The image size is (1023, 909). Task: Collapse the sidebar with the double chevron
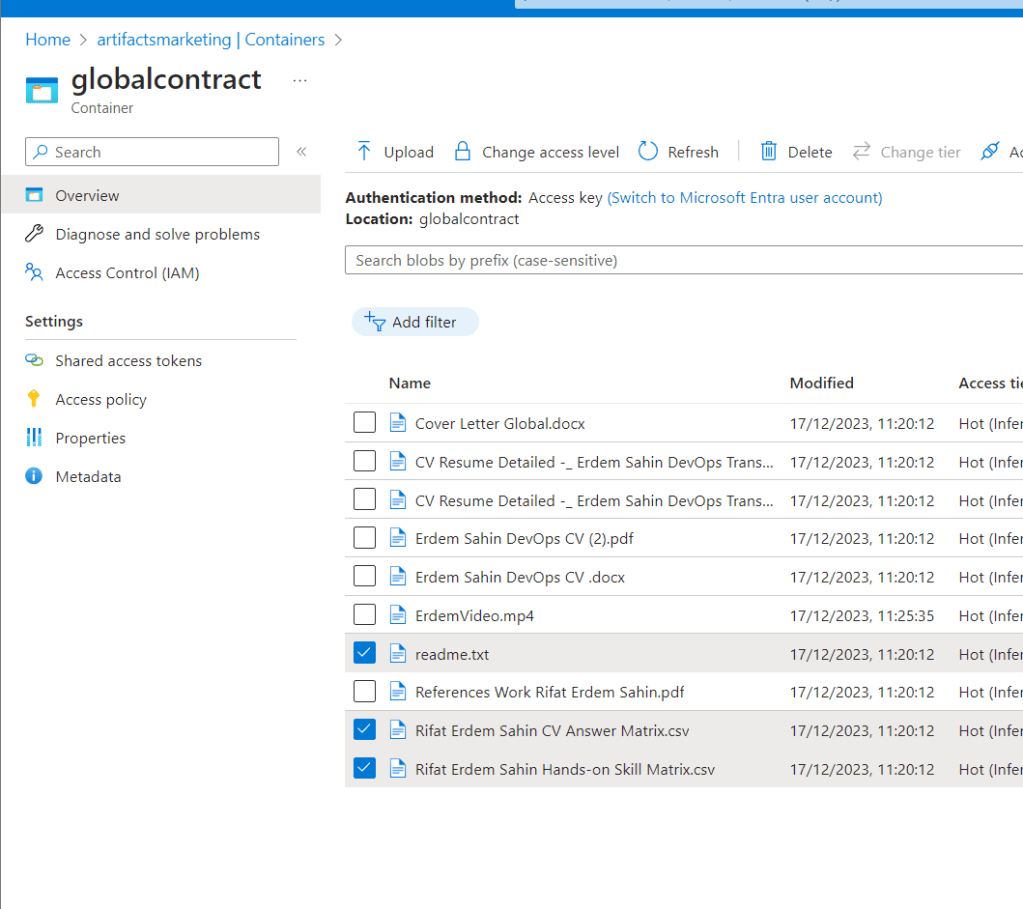click(301, 151)
